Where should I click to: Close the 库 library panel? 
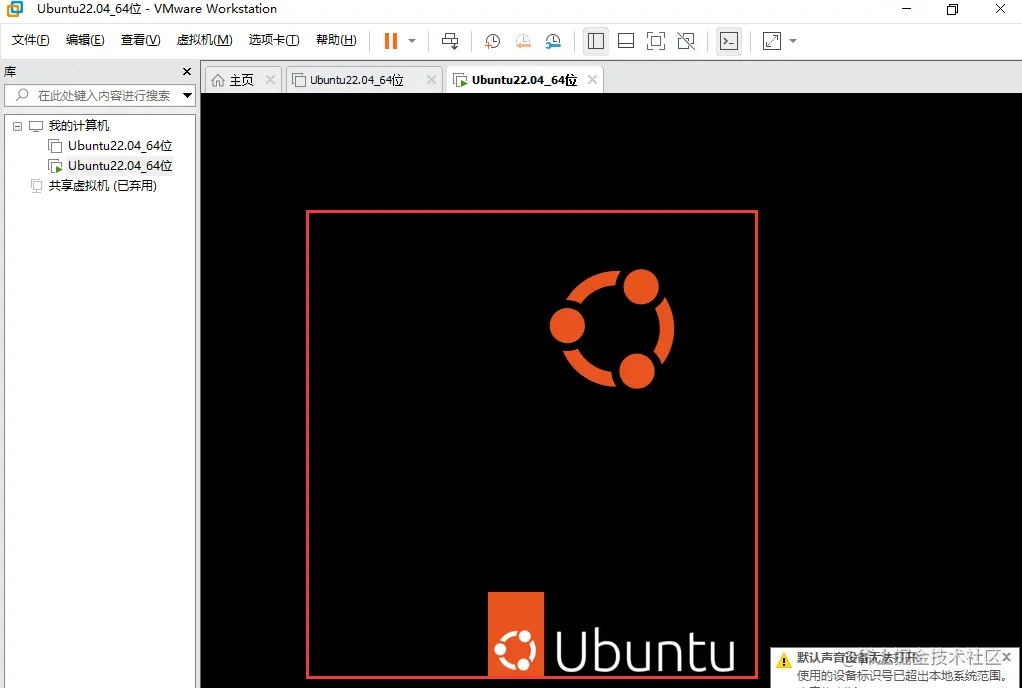point(187,72)
